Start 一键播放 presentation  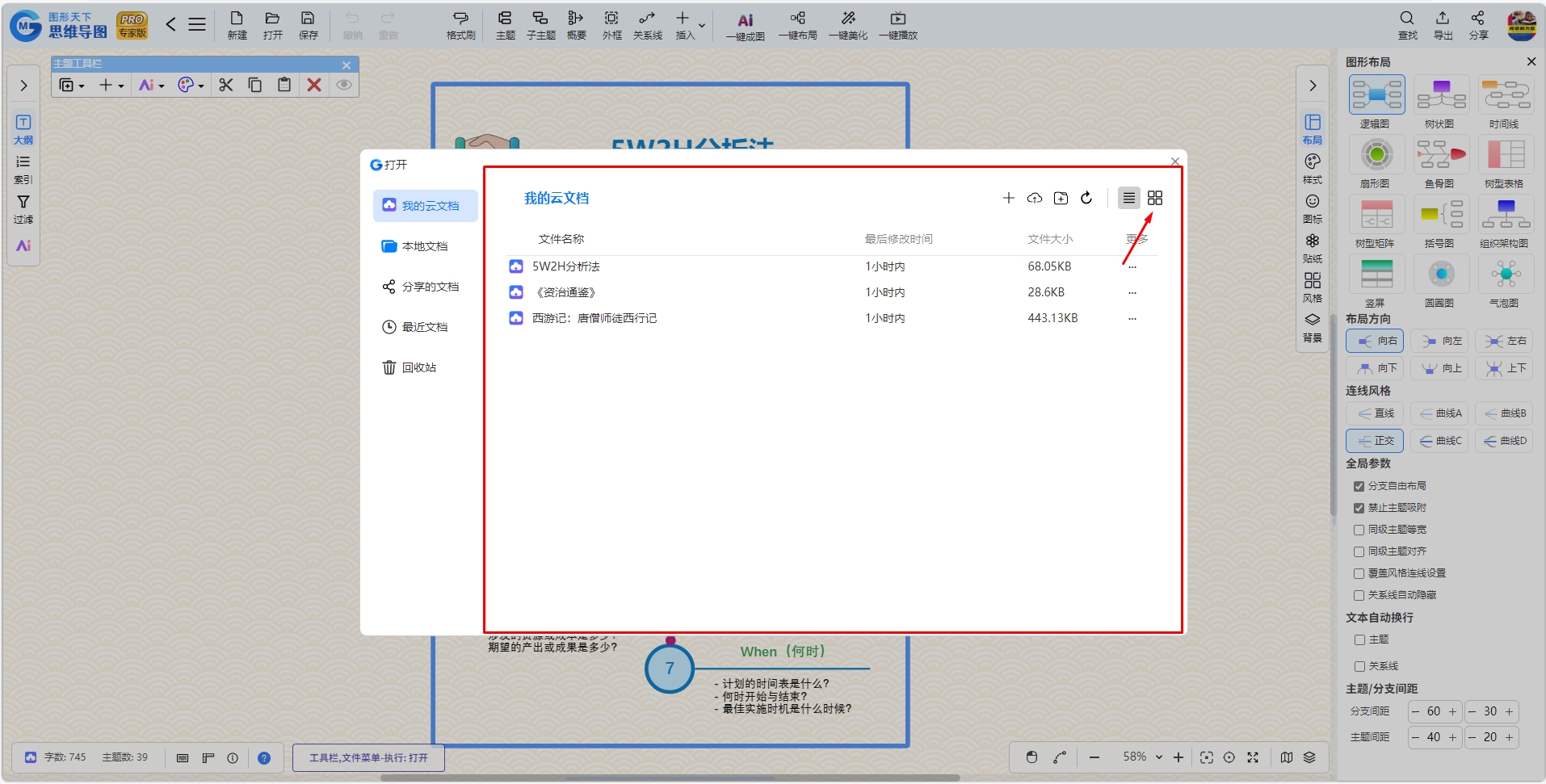coord(898,24)
